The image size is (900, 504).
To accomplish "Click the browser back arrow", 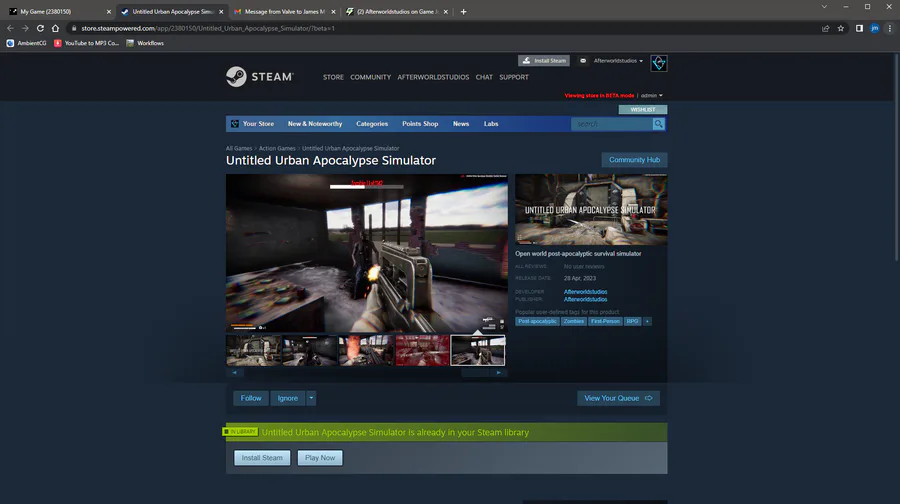I will pyautogui.click(x=10, y=28).
